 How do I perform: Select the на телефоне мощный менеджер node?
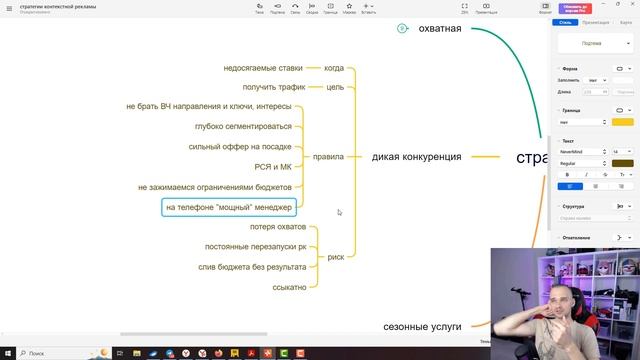tap(229, 207)
